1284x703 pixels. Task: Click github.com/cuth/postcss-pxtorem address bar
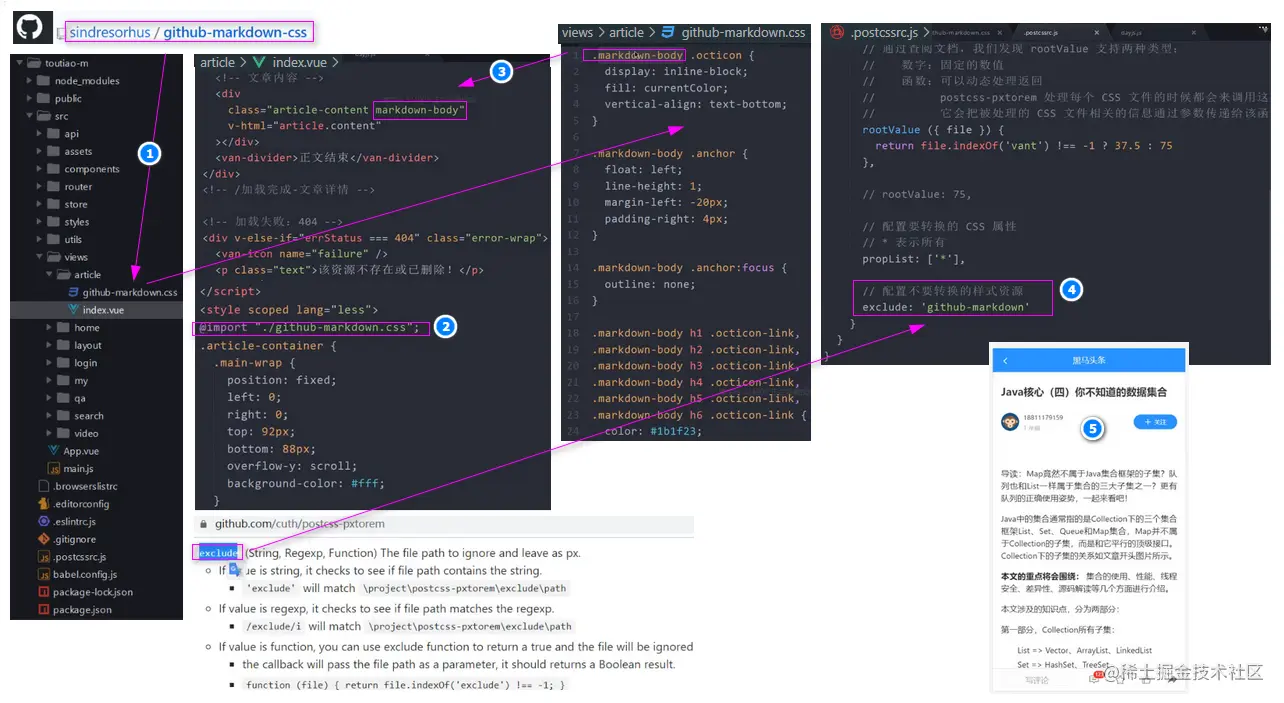tap(443, 524)
